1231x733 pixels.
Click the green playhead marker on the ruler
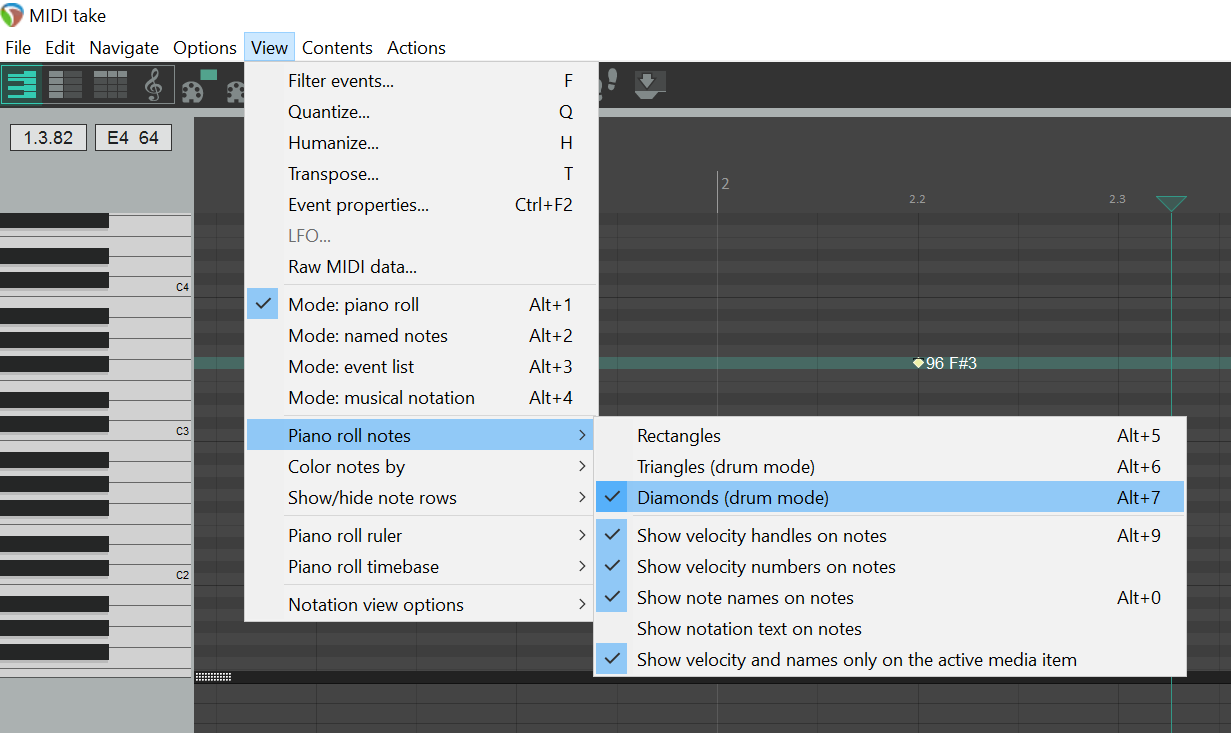coord(1171,203)
